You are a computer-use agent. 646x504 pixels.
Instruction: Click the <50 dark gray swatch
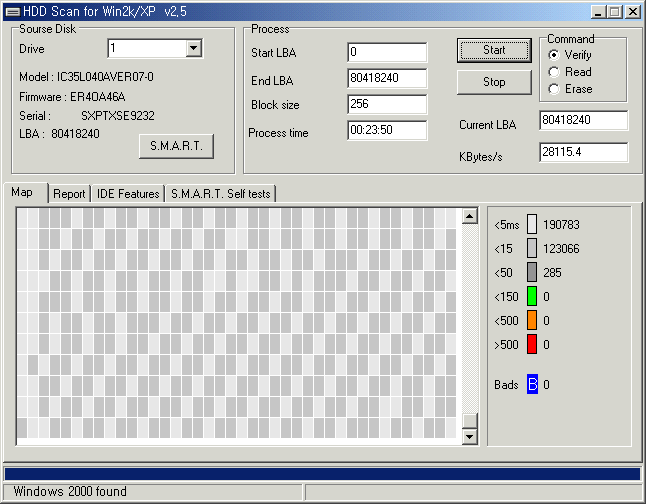coord(532,272)
